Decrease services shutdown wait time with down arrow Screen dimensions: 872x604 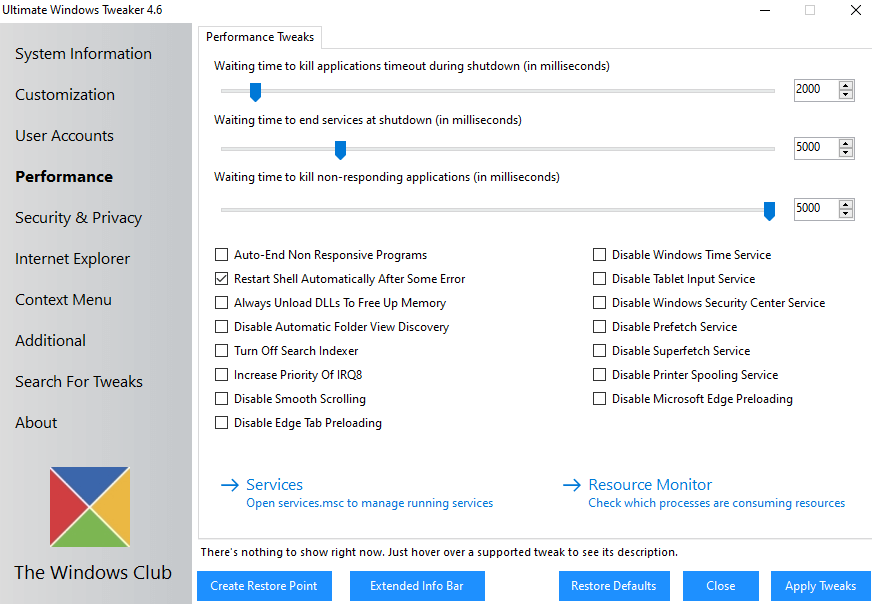846,153
